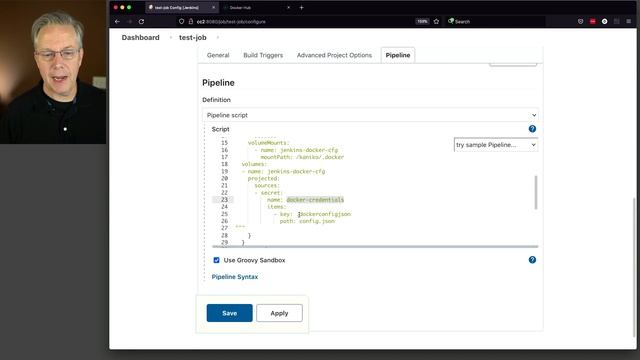Image resolution: width=640 pixels, height=360 pixels.
Task: Click the script editor vertical scrollbar
Action: point(536,192)
